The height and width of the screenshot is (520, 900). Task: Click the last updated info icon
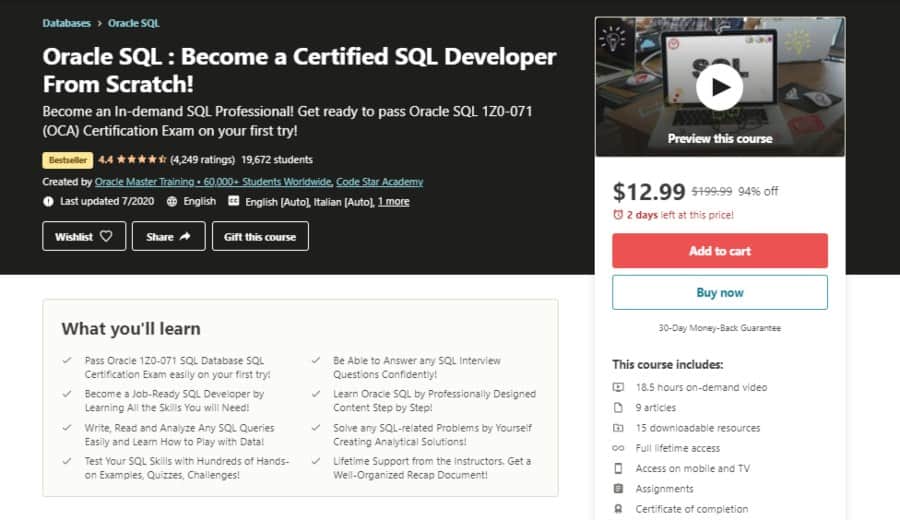point(48,201)
